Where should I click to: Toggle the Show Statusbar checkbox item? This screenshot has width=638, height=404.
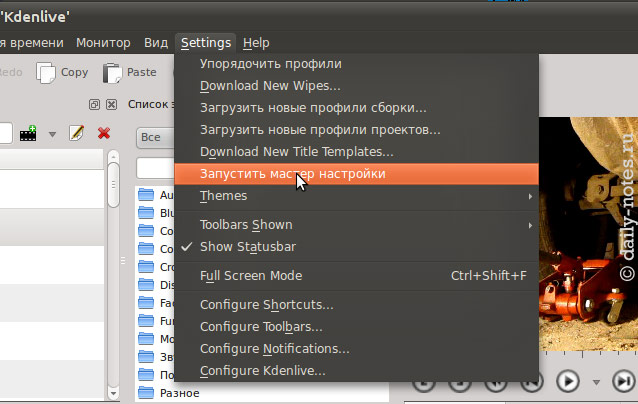pos(250,246)
